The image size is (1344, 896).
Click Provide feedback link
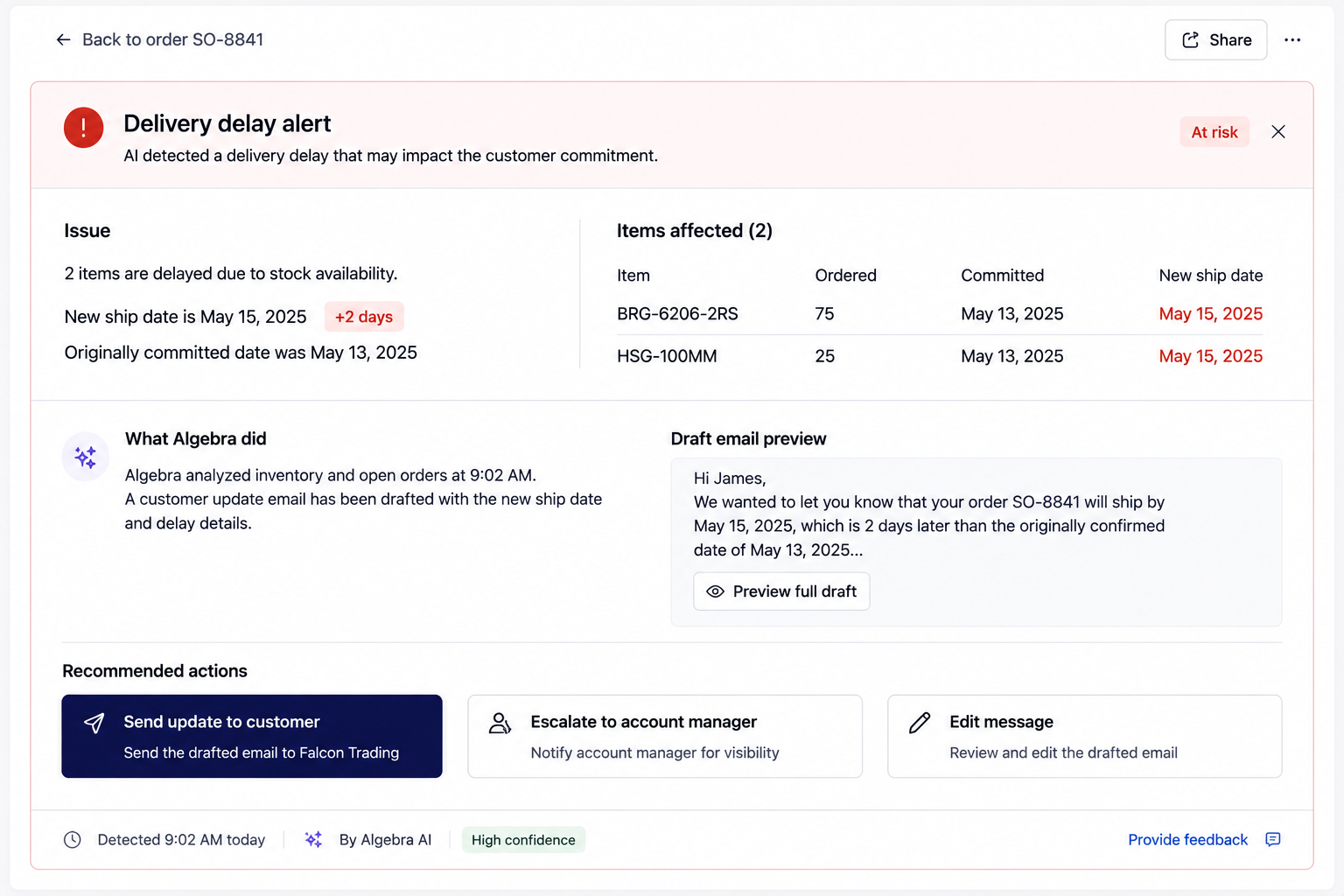click(1187, 840)
